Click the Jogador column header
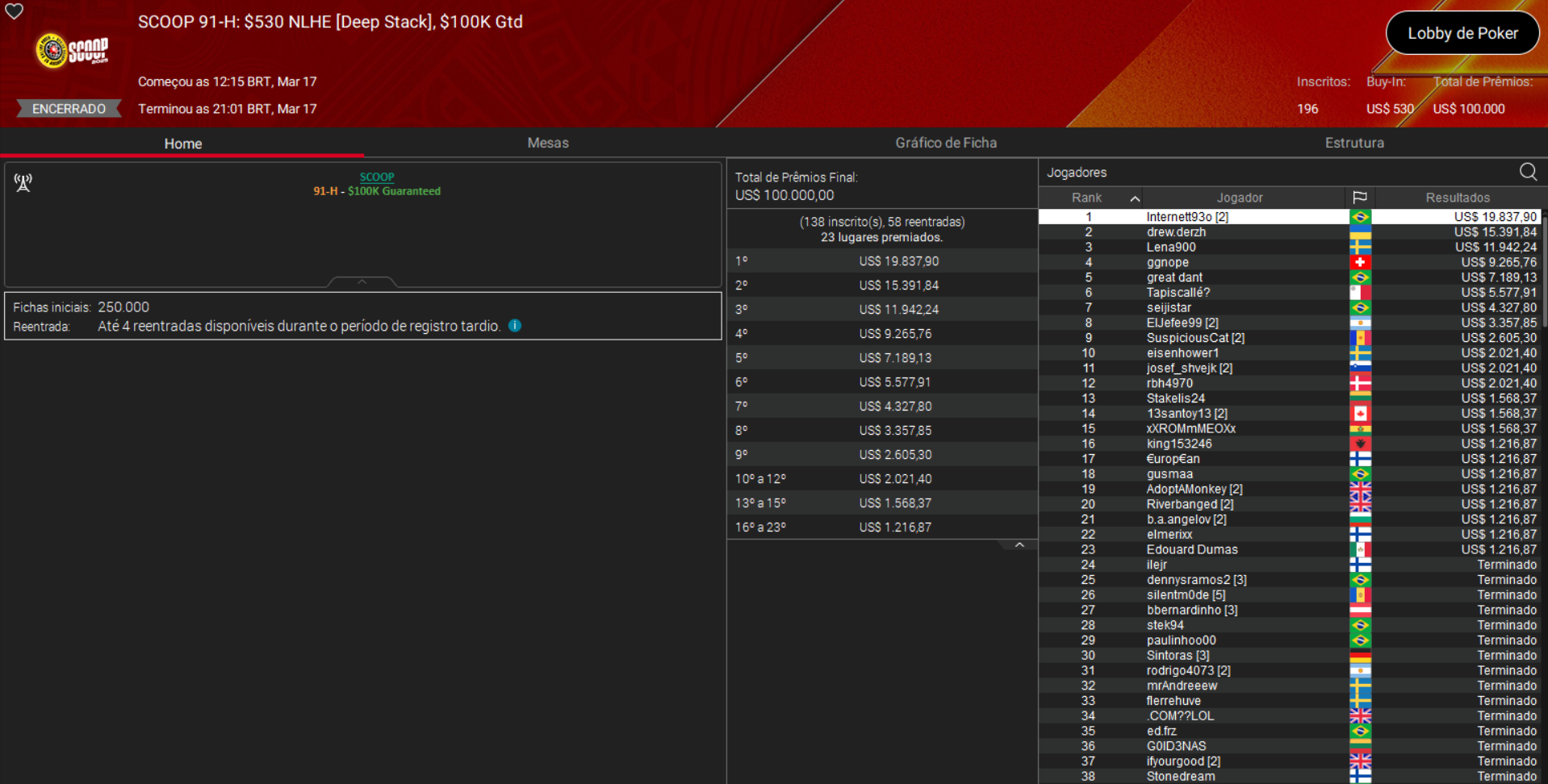Image resolution: width=1548 pixels, height=784 pixels. point(1240,197)
